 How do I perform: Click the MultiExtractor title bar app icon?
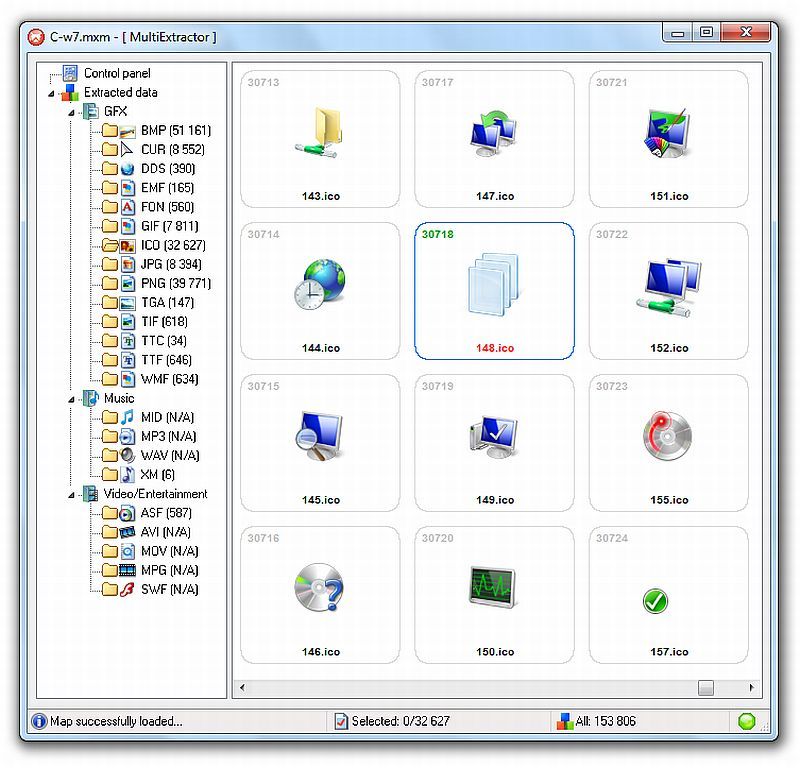pyautogui.click(x=36, y=37)
